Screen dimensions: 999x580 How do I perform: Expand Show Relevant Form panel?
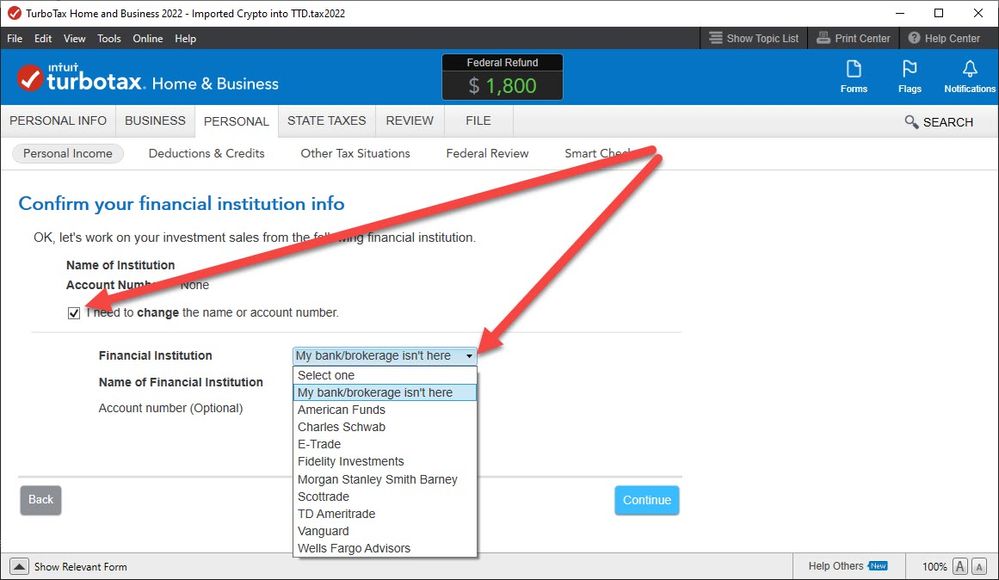[19, 567]
